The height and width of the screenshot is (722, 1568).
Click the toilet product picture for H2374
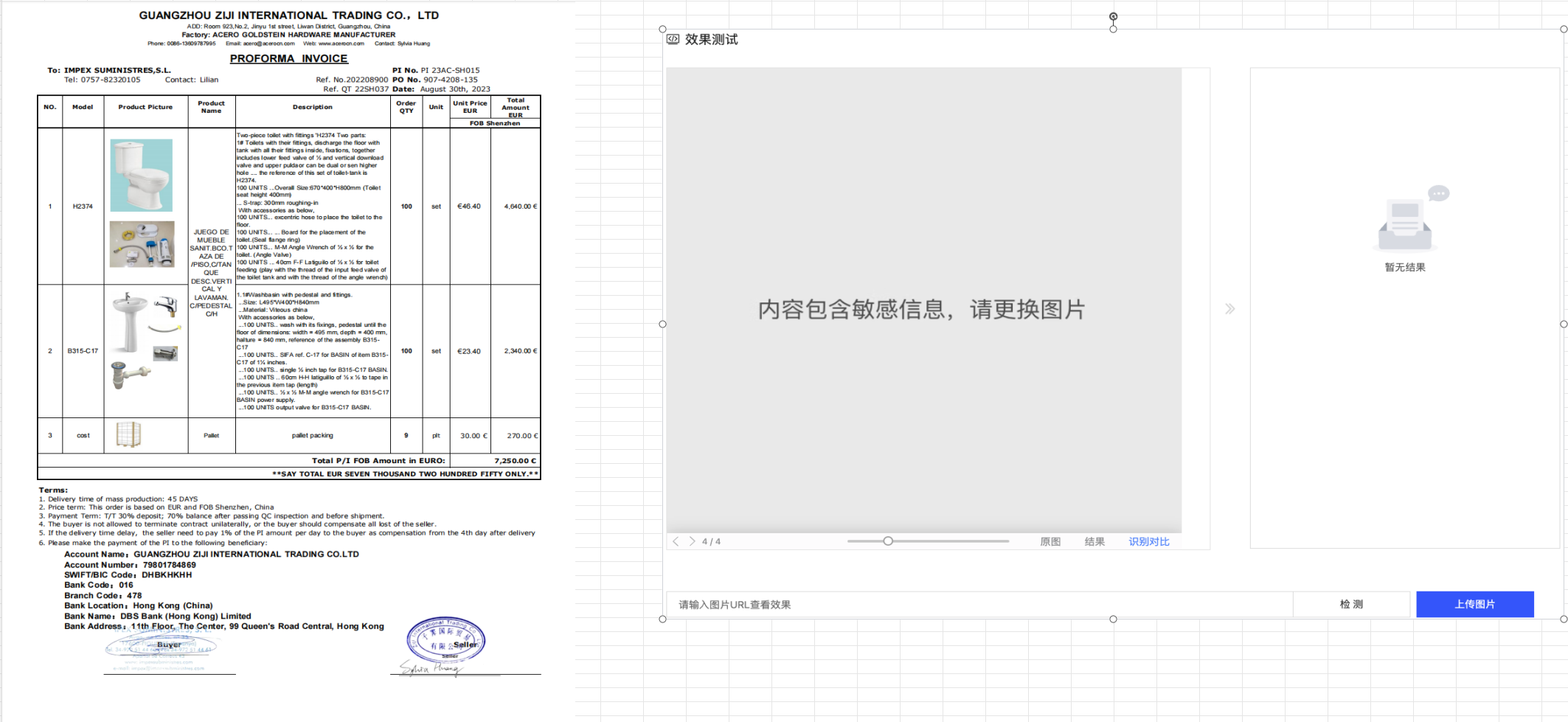[x=142, y=176]
